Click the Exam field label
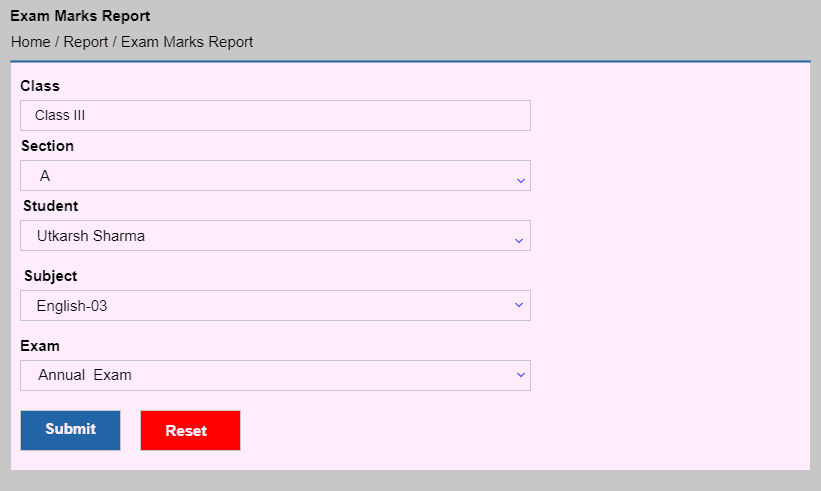This screenshot has width=821, height=491. click(40, 346)
